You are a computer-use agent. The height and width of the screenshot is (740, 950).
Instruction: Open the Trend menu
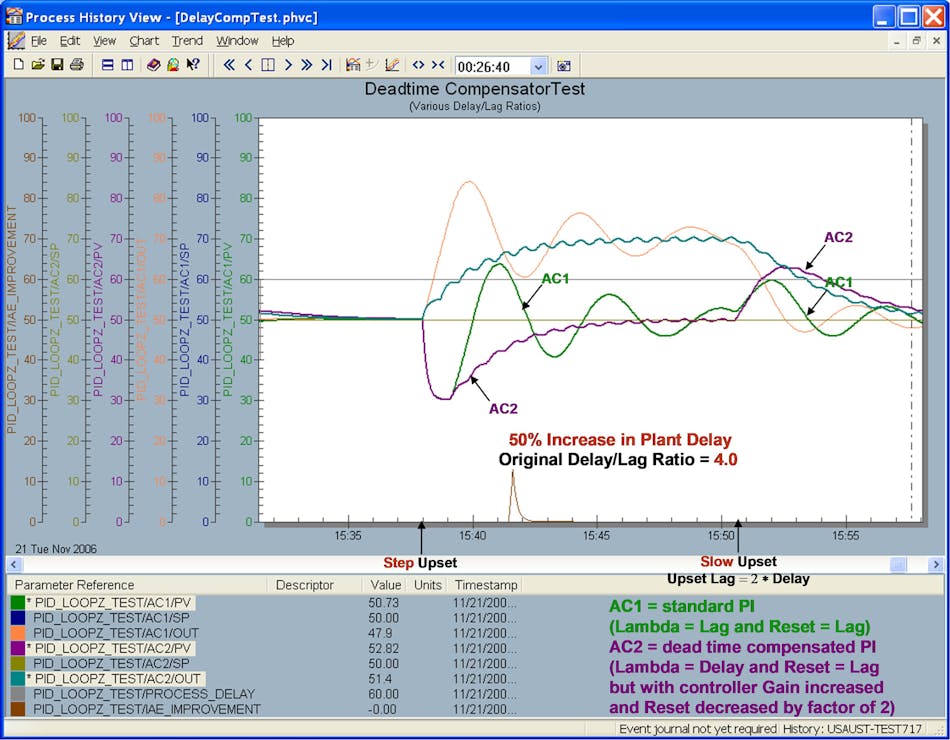187,41
